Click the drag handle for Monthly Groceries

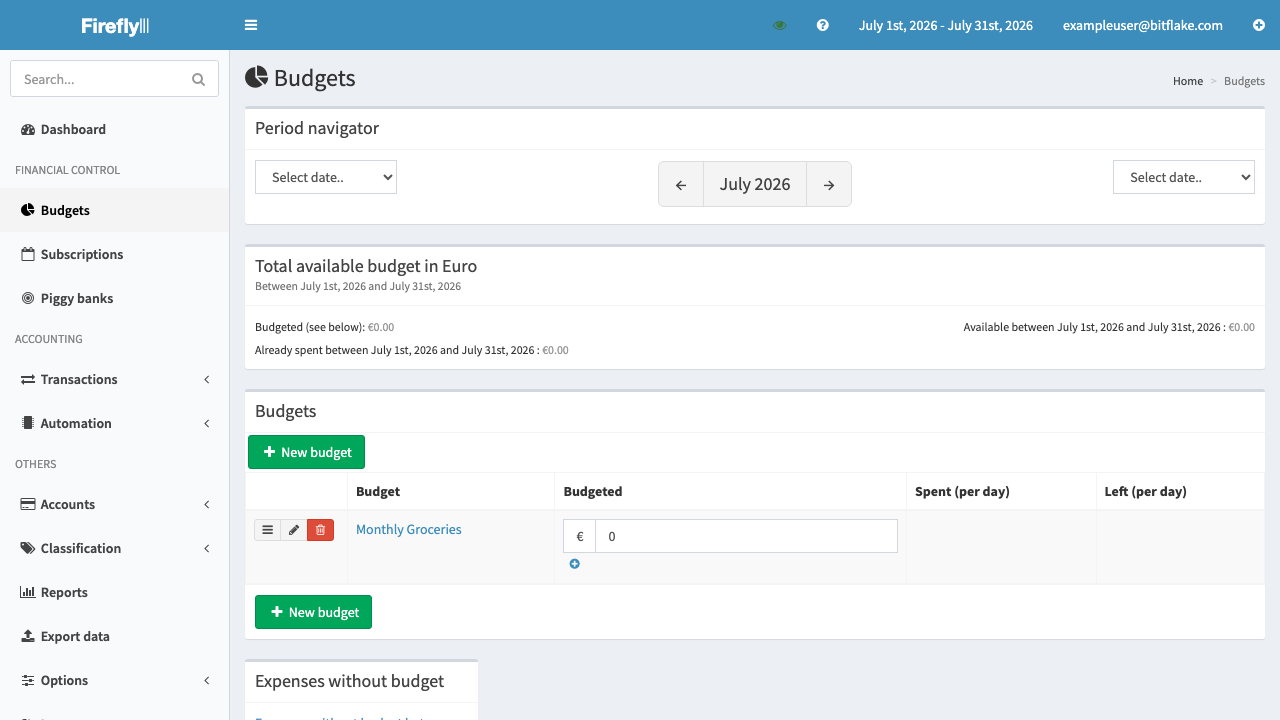pyautogui.click(x=267, y=530)
